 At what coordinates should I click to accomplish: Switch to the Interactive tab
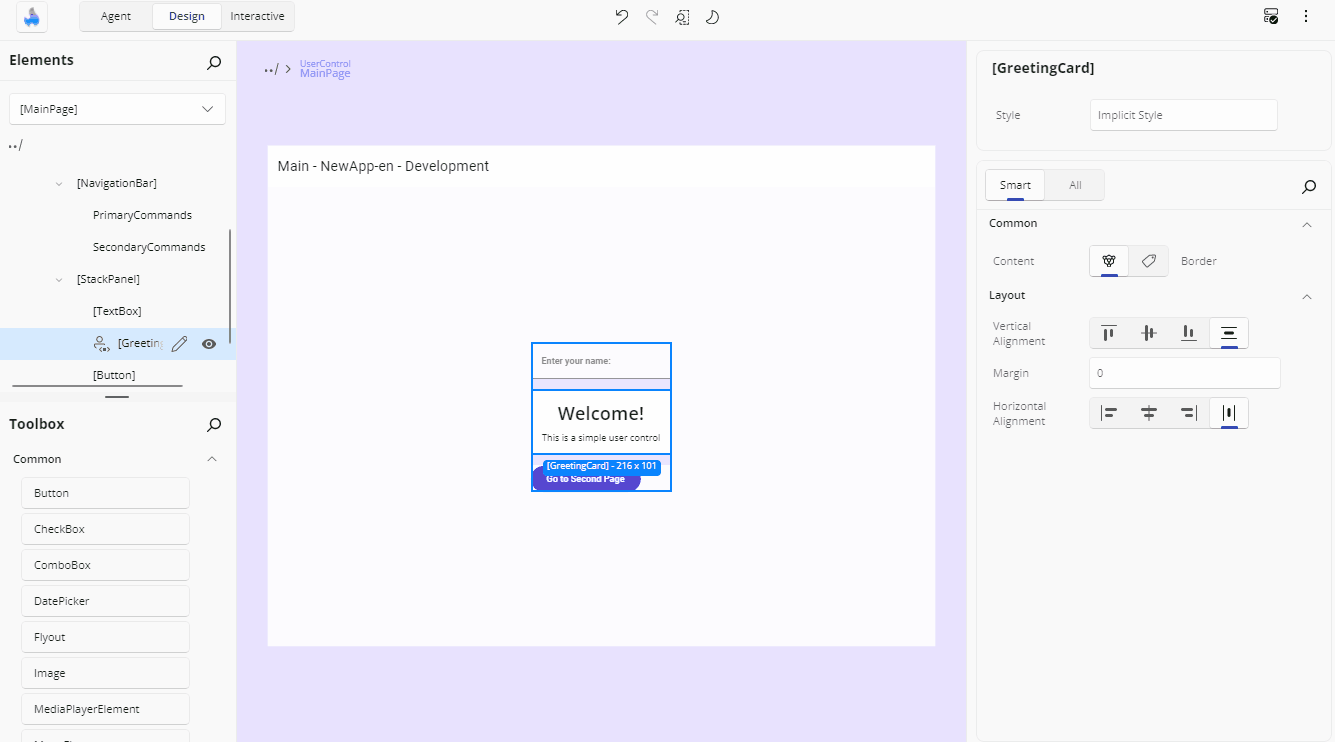(257, 16)
